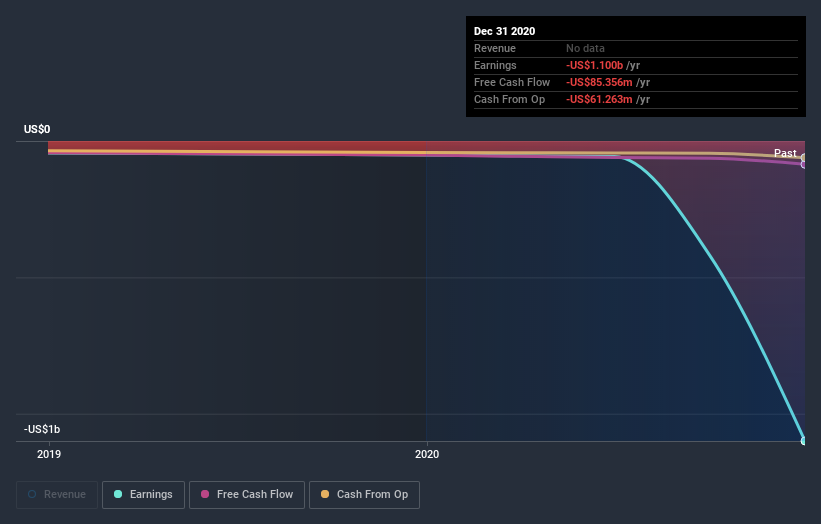Toggle the Earnings series legend button
Screen dimensions: 821x524
143,495
